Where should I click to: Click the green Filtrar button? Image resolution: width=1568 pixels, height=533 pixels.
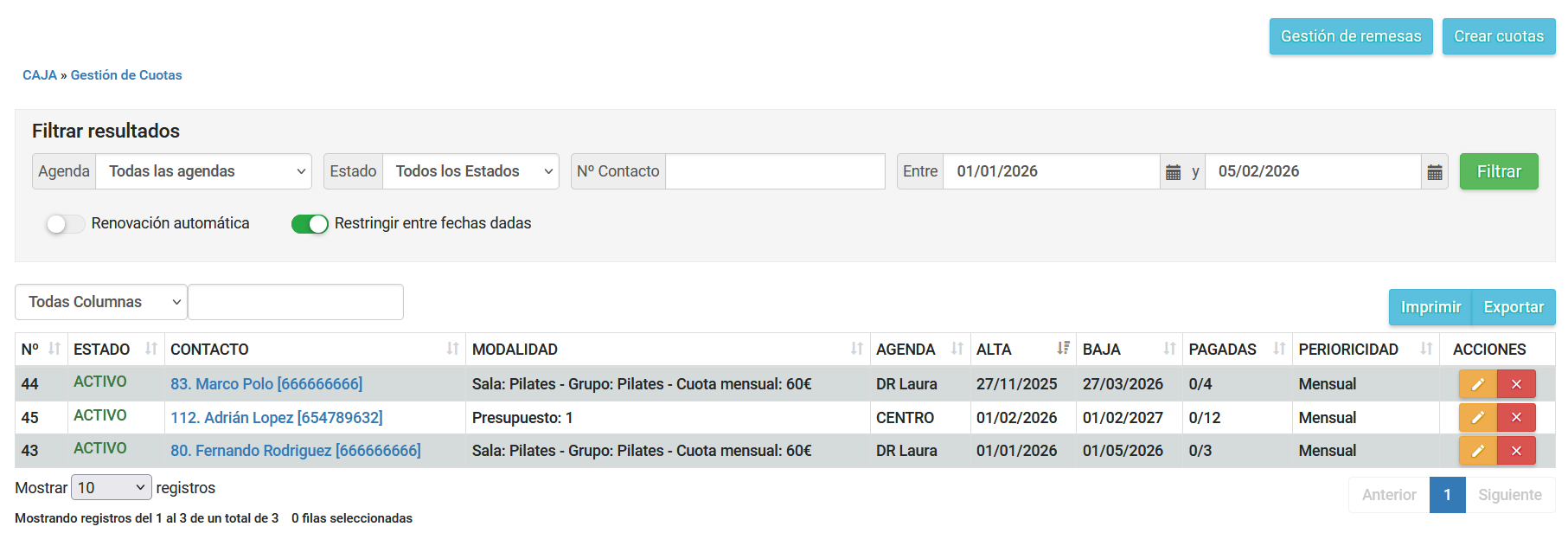(x=1498, y=172)
